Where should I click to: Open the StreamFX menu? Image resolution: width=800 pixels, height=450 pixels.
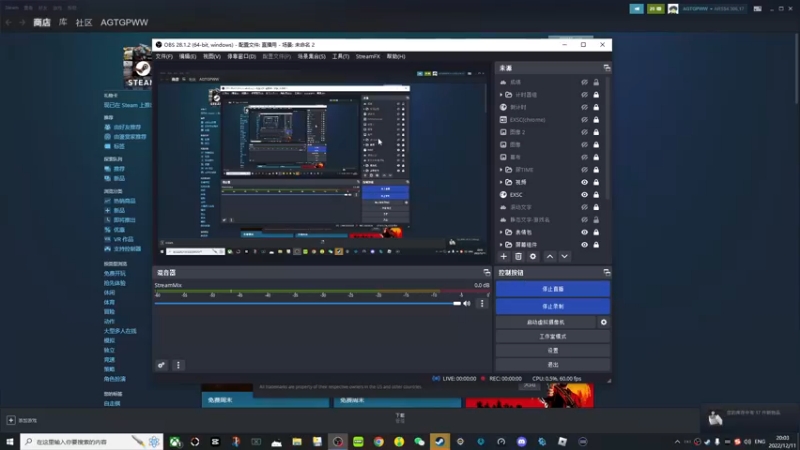(x=368, y=57)
